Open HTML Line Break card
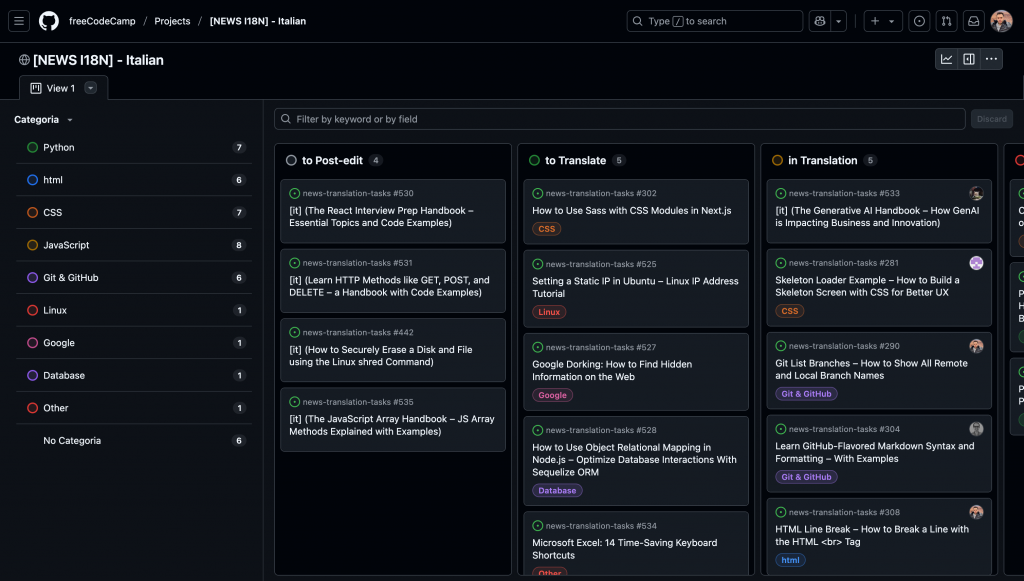This screenshot has height=581, width=1024. (x=879, y=537)
